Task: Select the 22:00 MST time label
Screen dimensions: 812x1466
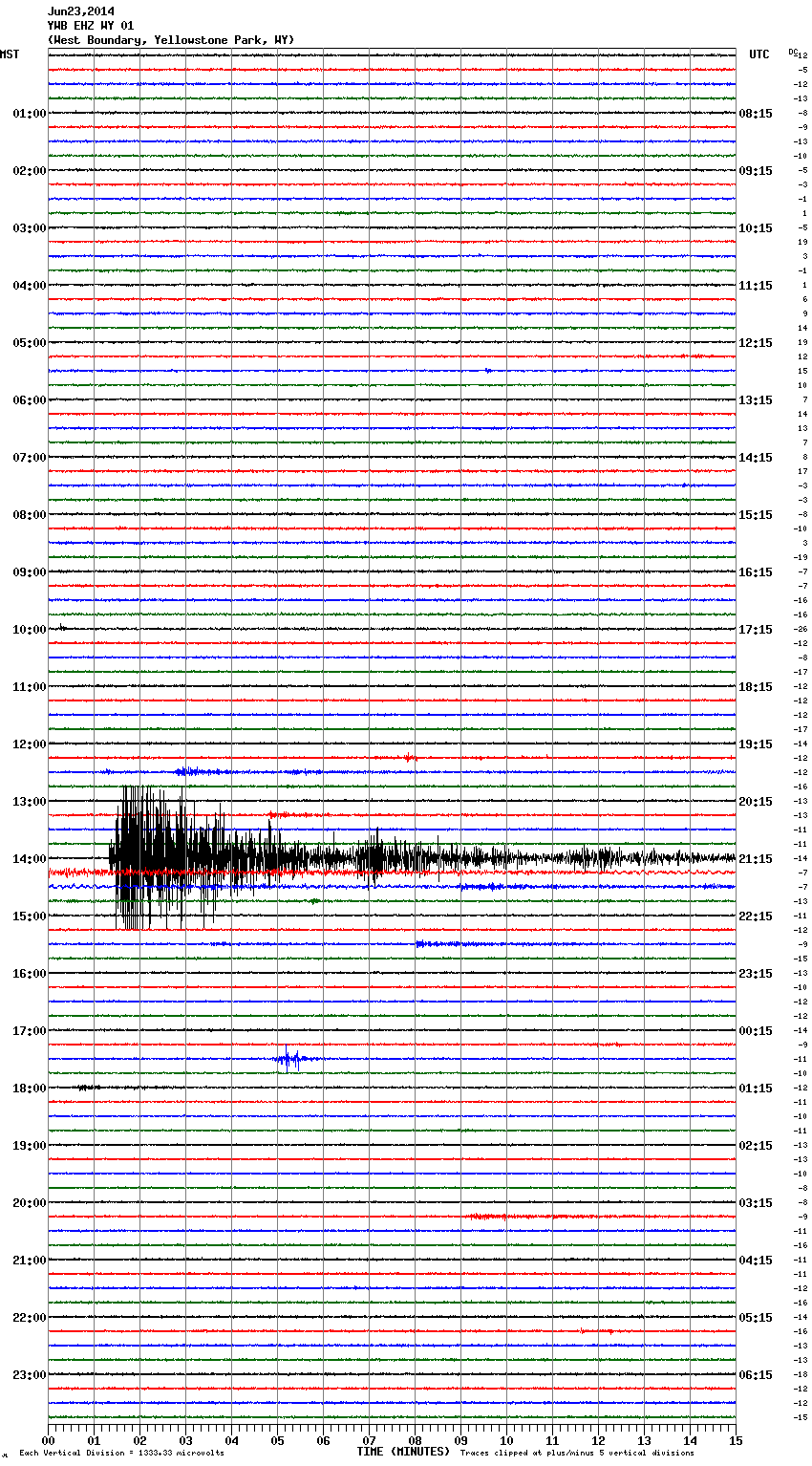Action: point(30,1318)
